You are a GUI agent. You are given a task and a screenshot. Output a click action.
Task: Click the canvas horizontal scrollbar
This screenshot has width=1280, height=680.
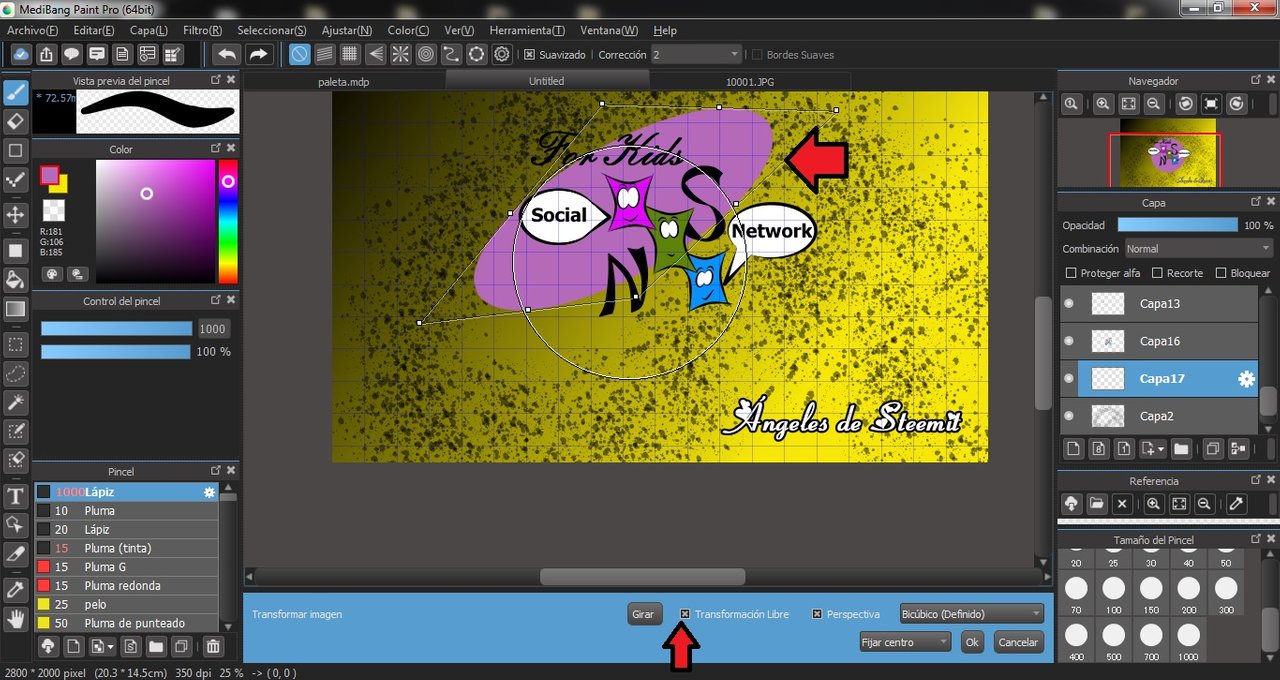pyautogui.click(x=642, y=577)
